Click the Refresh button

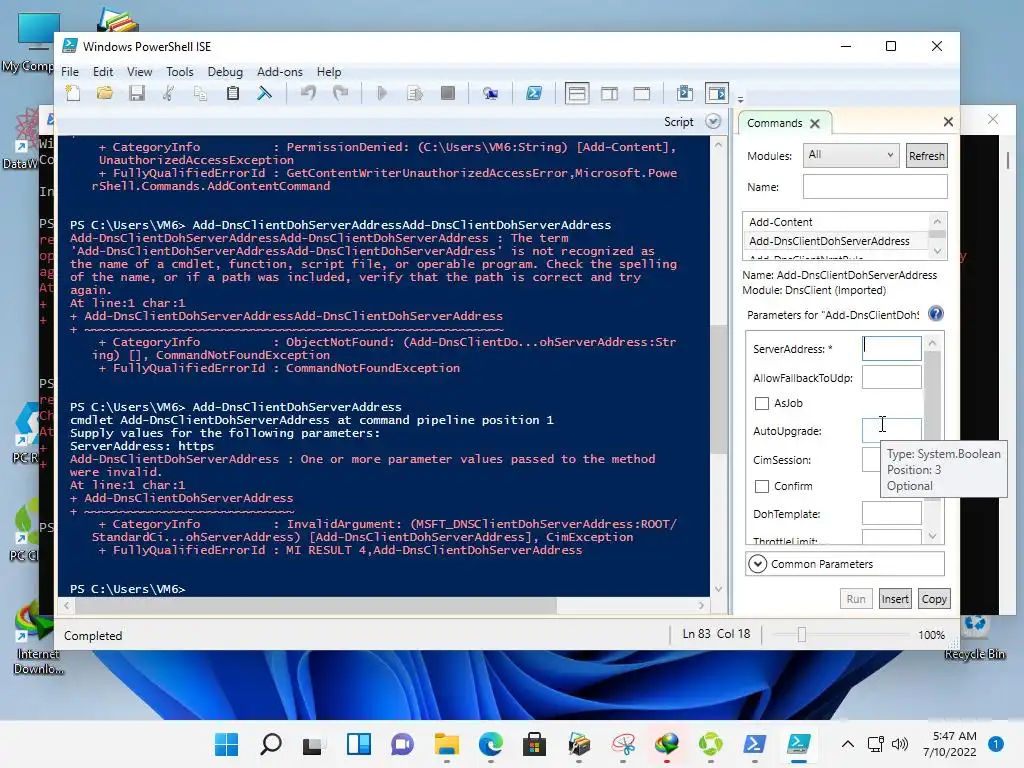coord(927,156)
